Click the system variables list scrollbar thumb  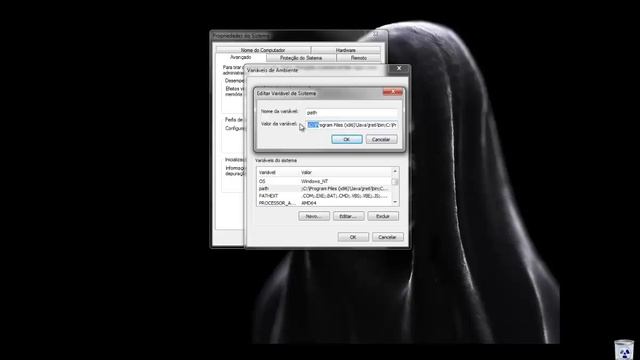tap(395, 181)
